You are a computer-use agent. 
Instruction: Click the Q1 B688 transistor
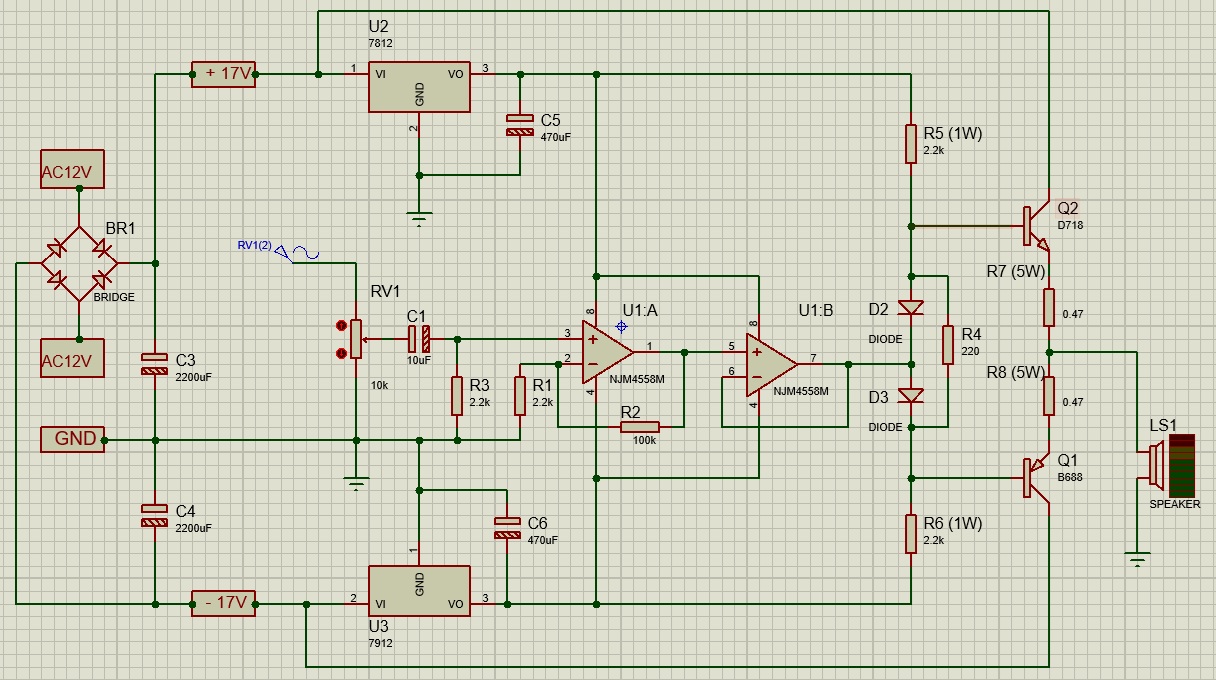[x=1034, y=477]
